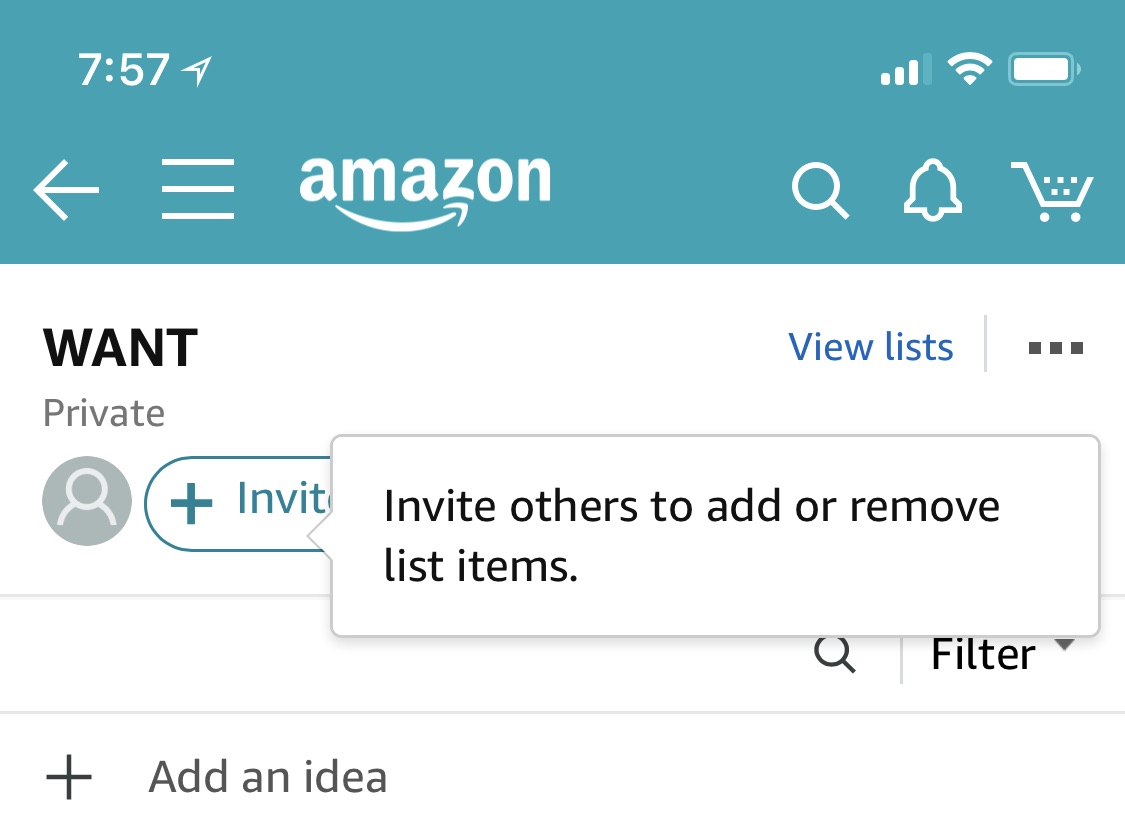The height and width of the screenshot is (840, 1125).
Task: Open View lists link
Action: coord(870,347)
